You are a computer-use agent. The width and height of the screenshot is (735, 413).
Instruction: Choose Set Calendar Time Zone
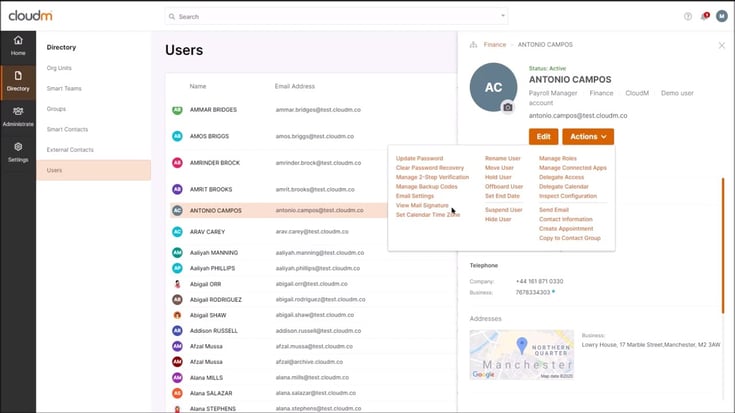coord(428,215)
